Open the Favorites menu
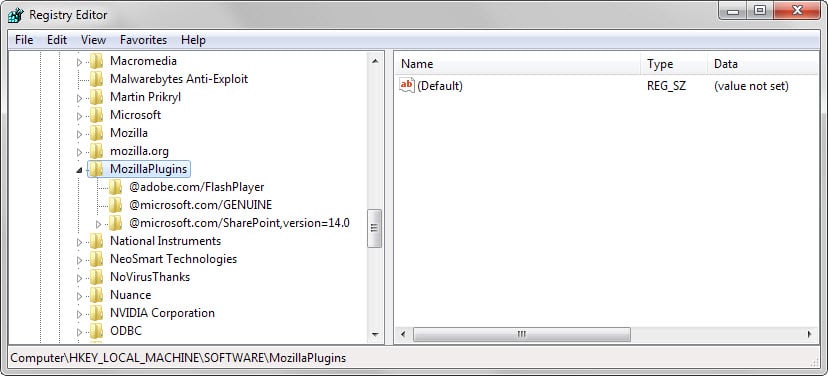 tap(143, 40)
